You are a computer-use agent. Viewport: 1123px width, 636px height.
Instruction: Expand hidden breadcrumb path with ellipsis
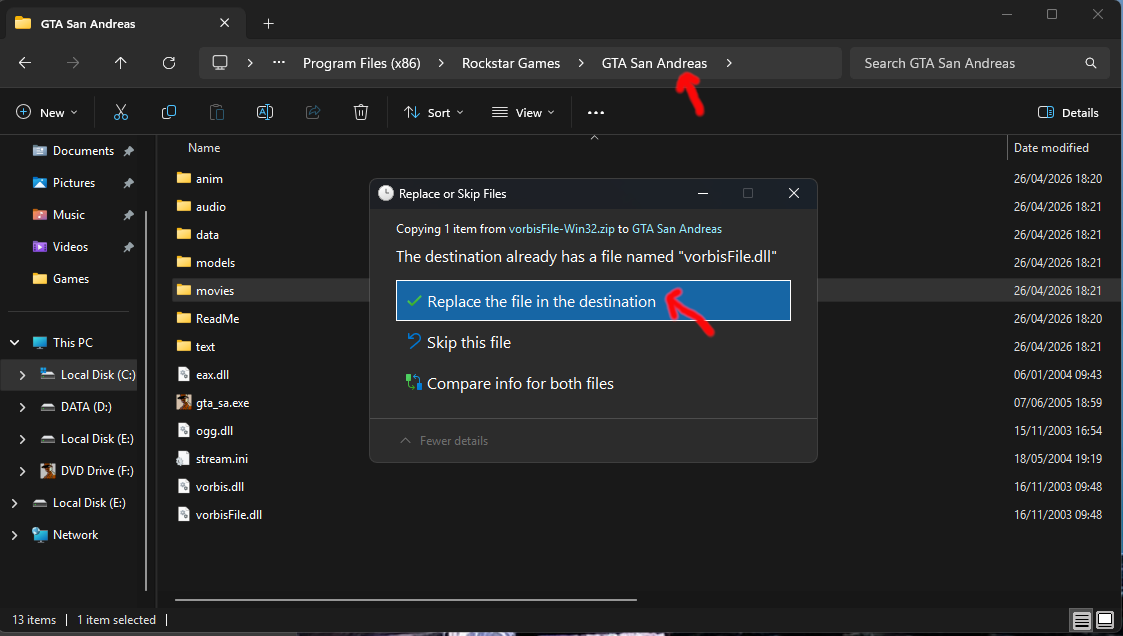[279, 63]
